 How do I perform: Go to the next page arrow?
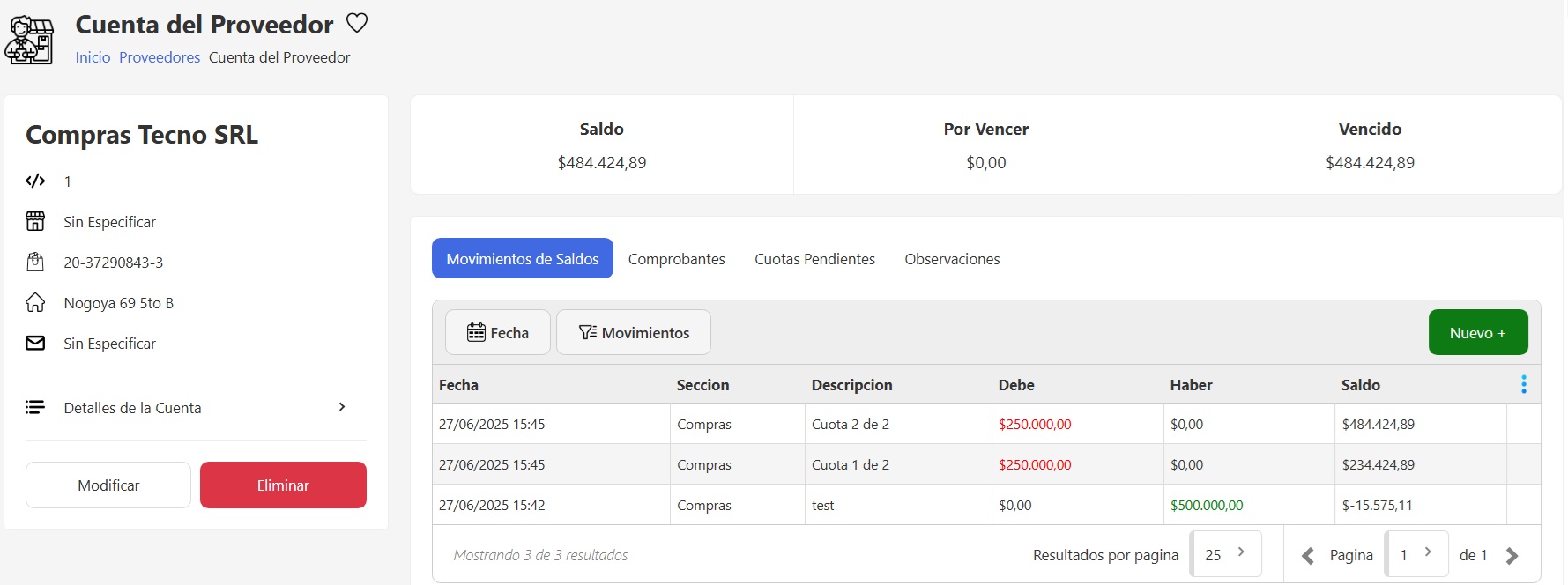(1512, 556)
